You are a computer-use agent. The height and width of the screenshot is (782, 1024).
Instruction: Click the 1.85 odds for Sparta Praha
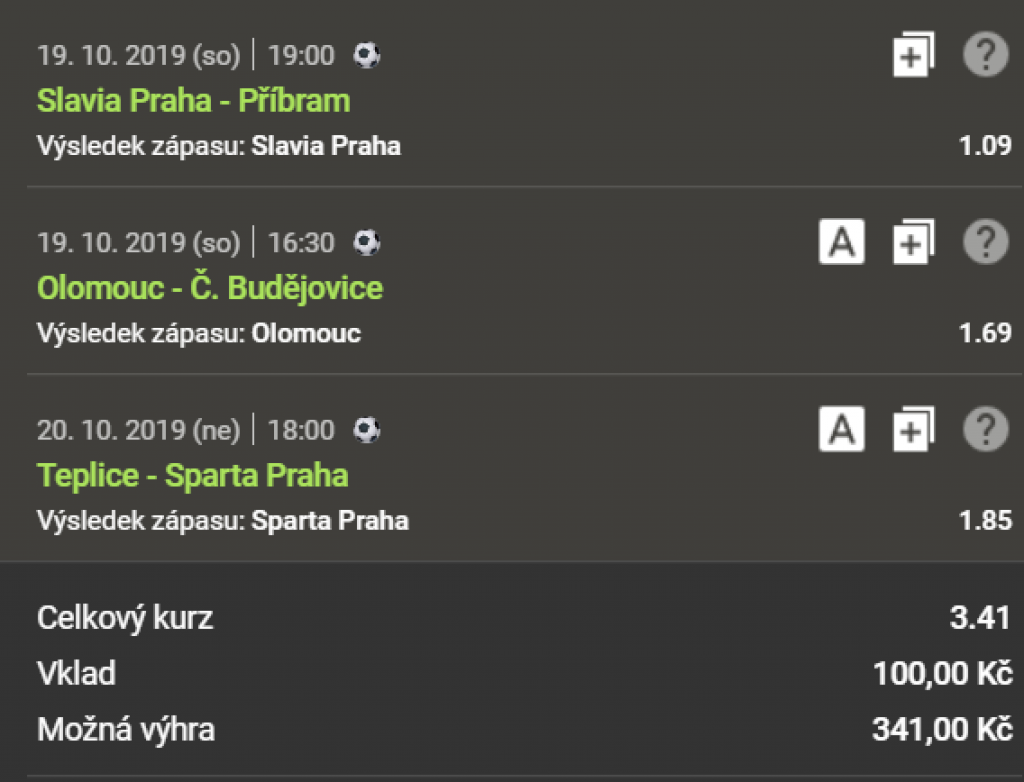(x=985, y=521)
